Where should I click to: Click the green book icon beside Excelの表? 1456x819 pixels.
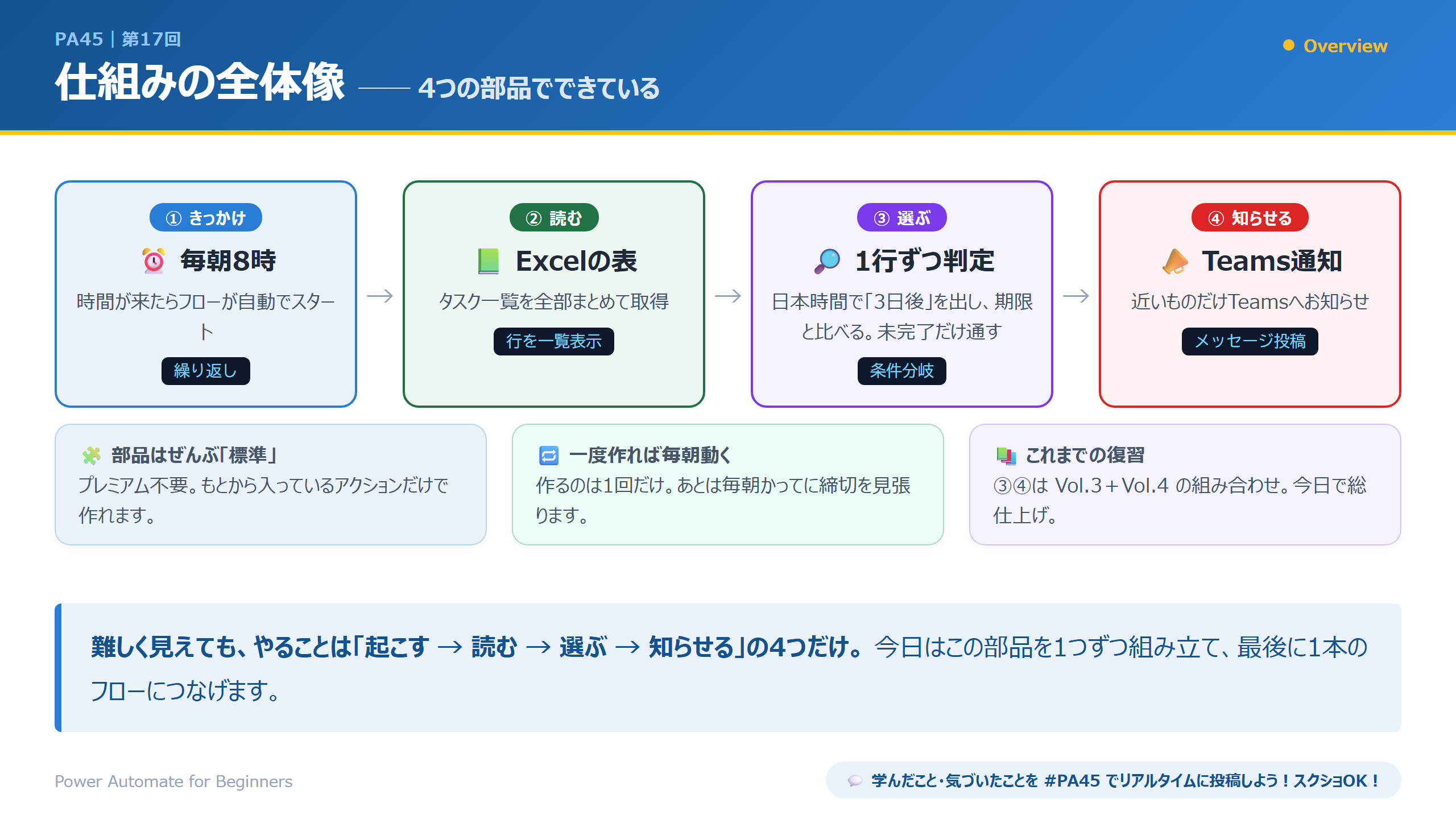pyautogui.click(x=489, y=261)
